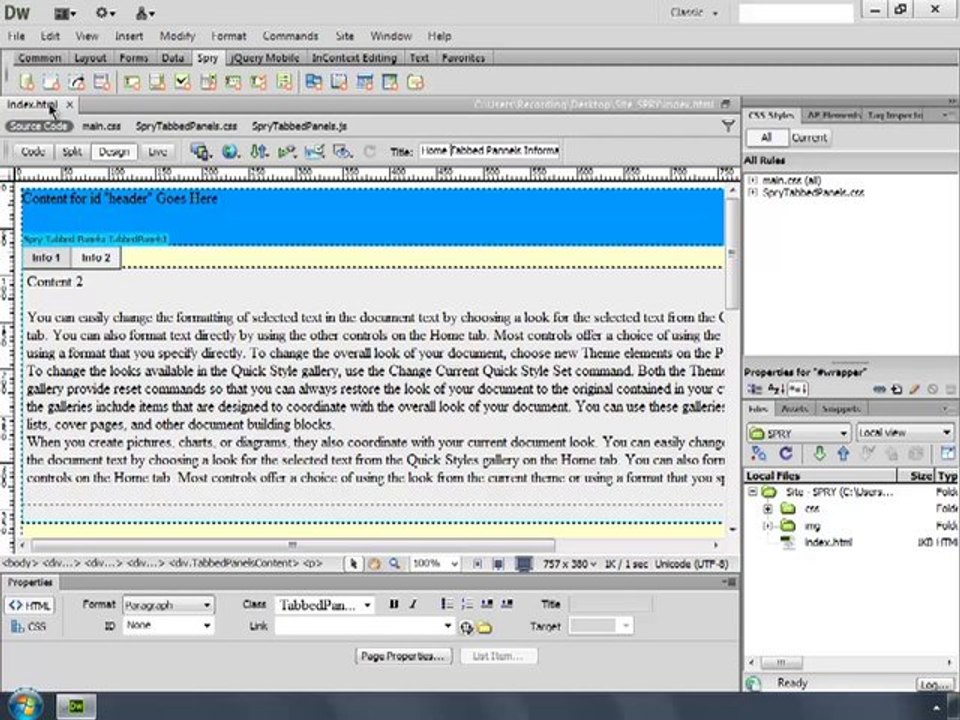960x720 pixels.
Task: Expand Files panel to show both sites
Action: [947, 454]
